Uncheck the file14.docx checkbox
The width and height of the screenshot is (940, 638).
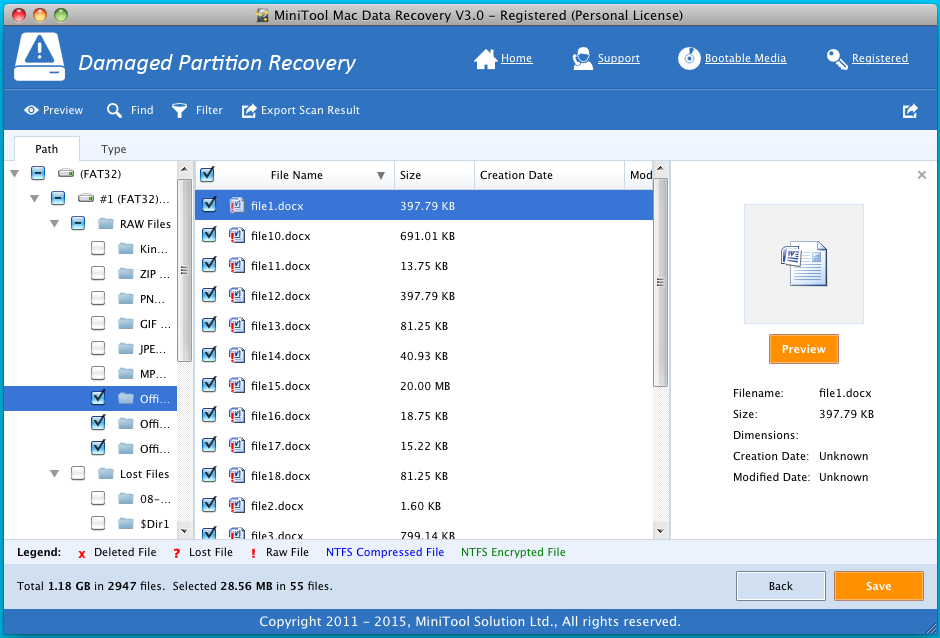pyautogui.click(x=209, y=355)
